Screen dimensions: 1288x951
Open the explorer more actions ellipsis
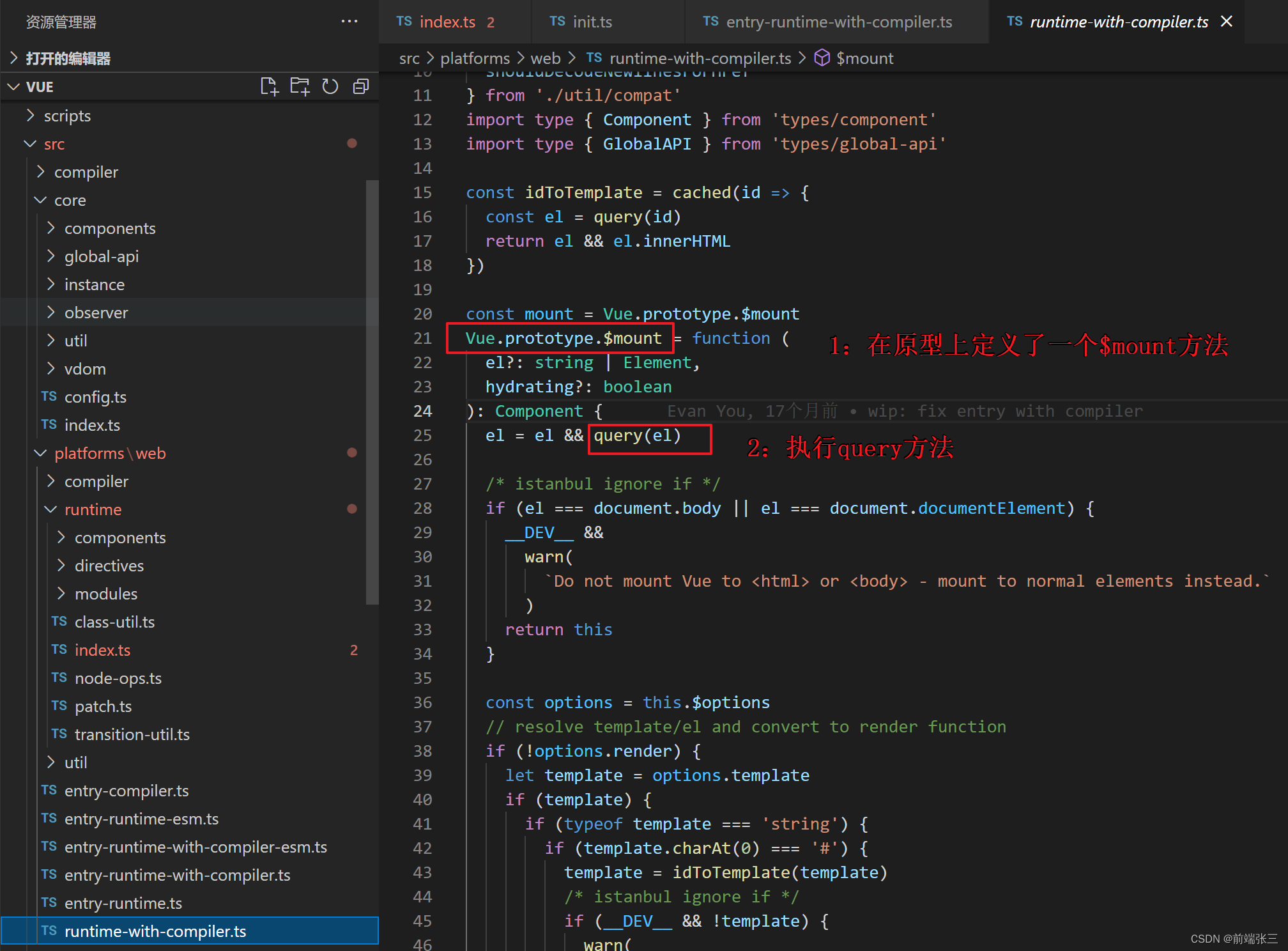(349, 21)
